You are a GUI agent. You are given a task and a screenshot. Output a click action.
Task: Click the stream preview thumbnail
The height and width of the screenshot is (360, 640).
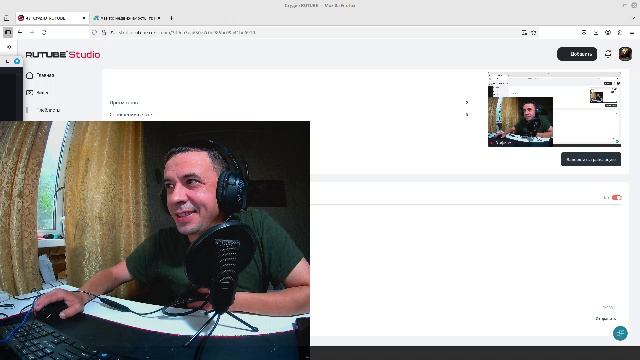coord(554,109)
